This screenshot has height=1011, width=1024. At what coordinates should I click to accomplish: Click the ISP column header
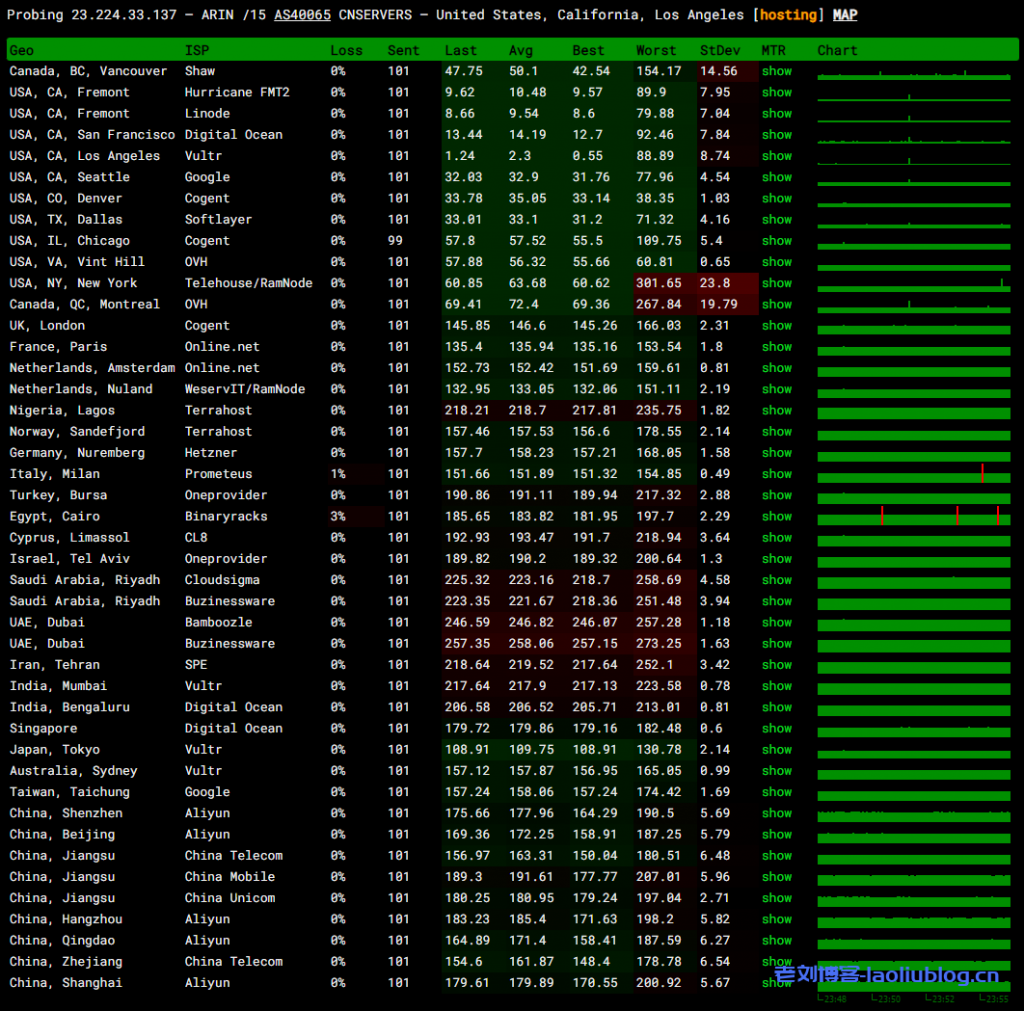(197, 50)
